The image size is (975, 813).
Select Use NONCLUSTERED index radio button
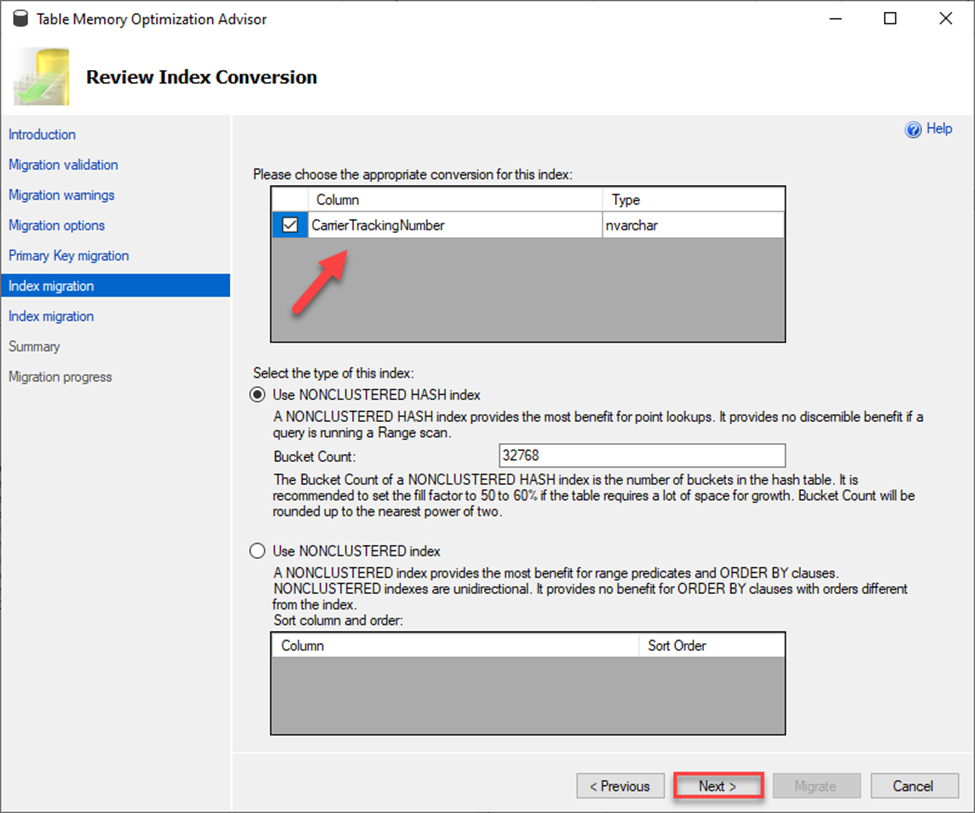[257, 551]
